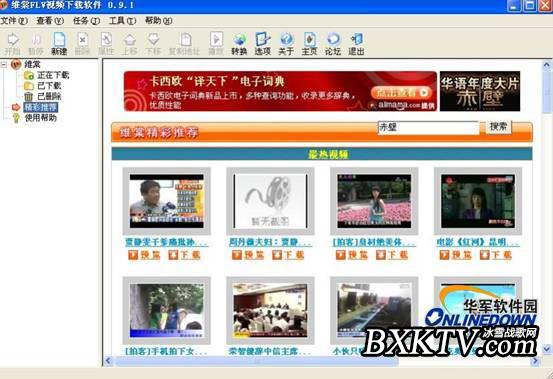Click the 开始 start toolbar icon
553x379 pixels.
pos(12,44)
